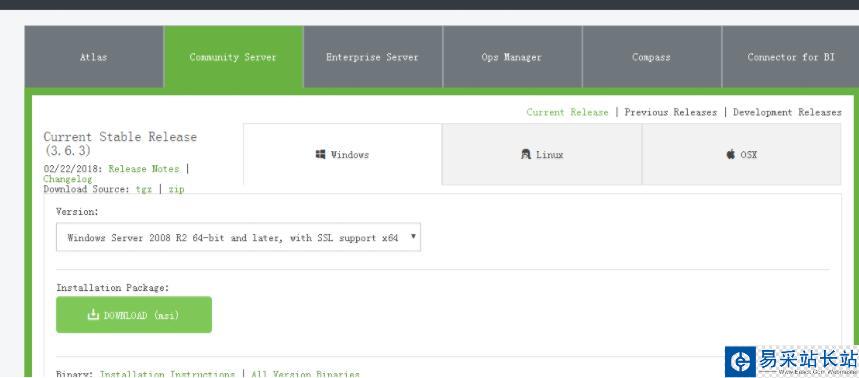Image resolution: width=859 pixels, height=378 pixels.
Task: Open the Atlas tab
Action: 94,57
